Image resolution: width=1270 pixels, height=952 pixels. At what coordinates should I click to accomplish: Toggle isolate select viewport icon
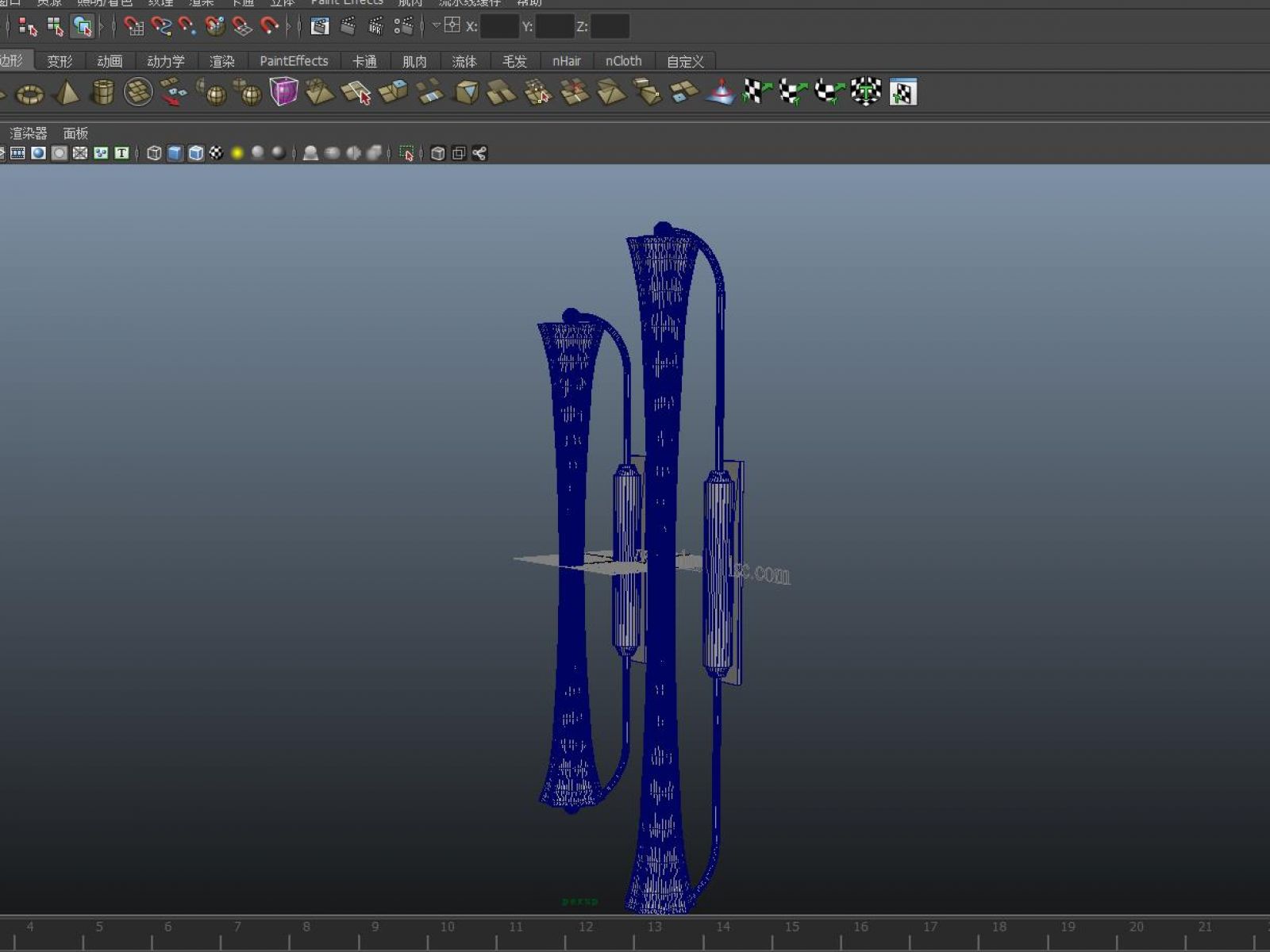tap(406, 153)
